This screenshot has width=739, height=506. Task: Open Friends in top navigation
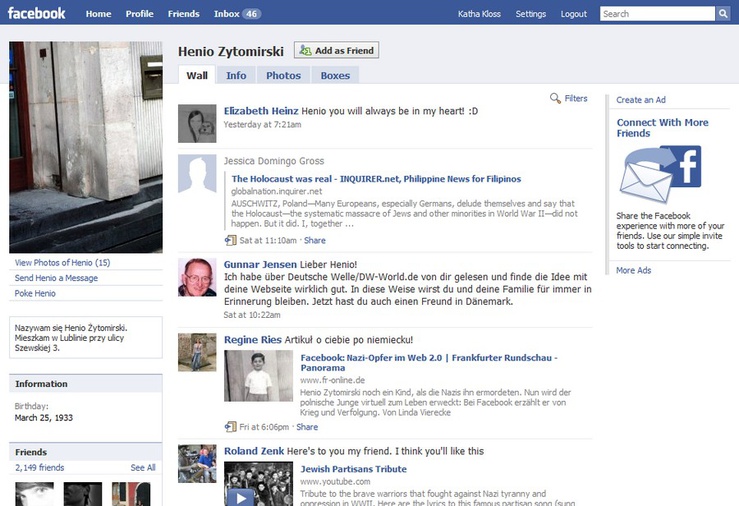(183, 14)
